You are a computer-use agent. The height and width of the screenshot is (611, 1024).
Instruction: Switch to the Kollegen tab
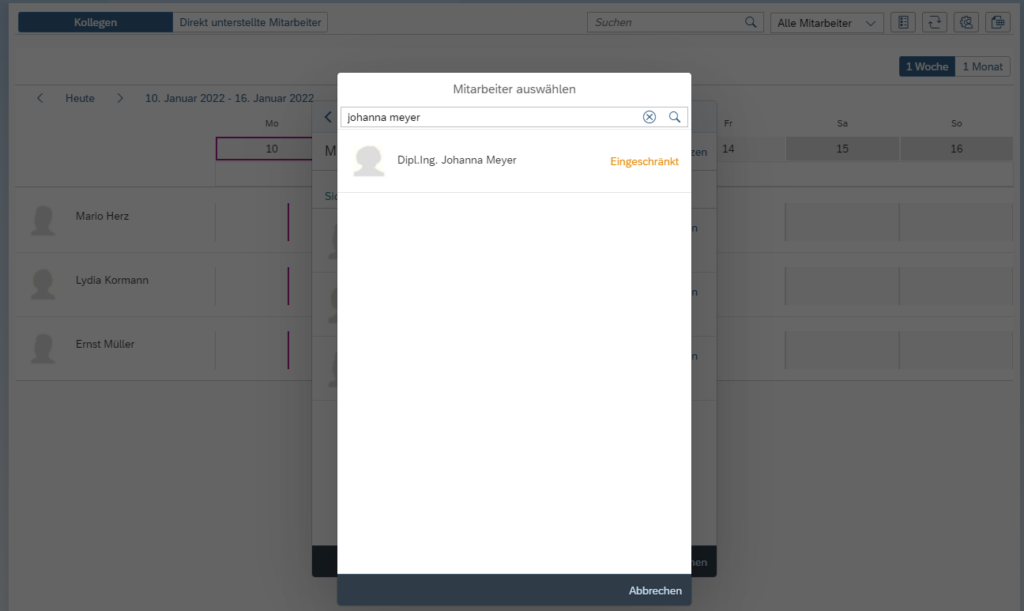point(95,22)
